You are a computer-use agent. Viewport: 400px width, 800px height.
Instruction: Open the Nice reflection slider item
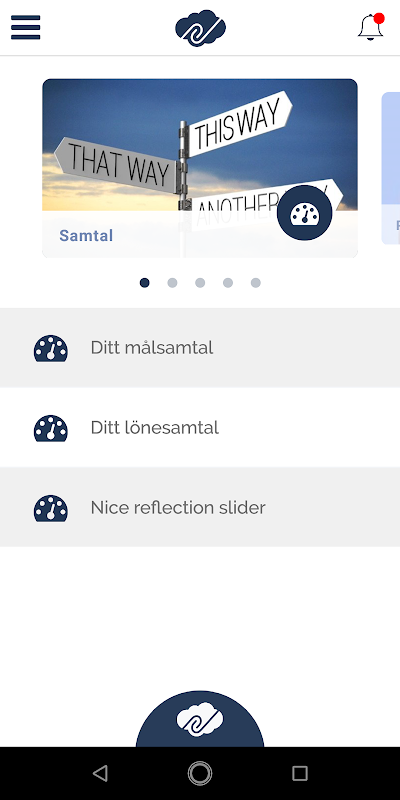point(200,507)
